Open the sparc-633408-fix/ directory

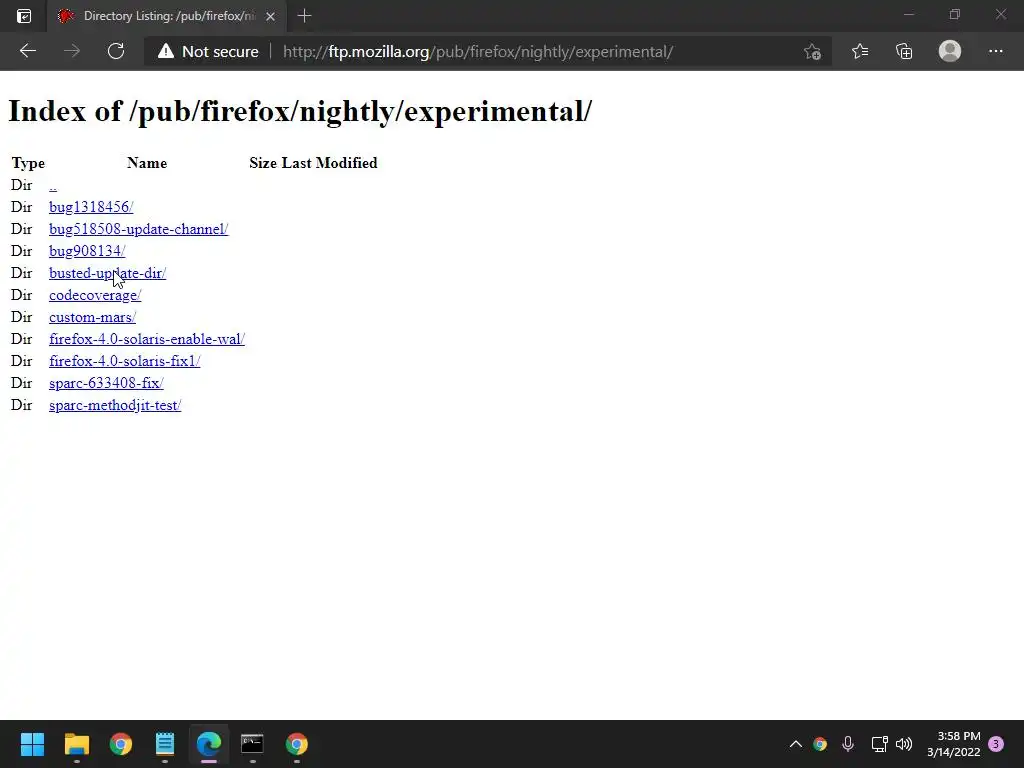106,383
